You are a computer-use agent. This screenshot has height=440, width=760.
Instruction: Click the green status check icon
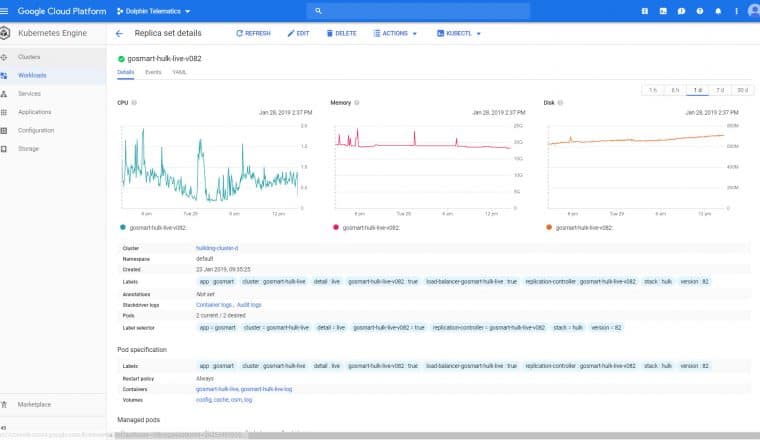coord(121,59)
